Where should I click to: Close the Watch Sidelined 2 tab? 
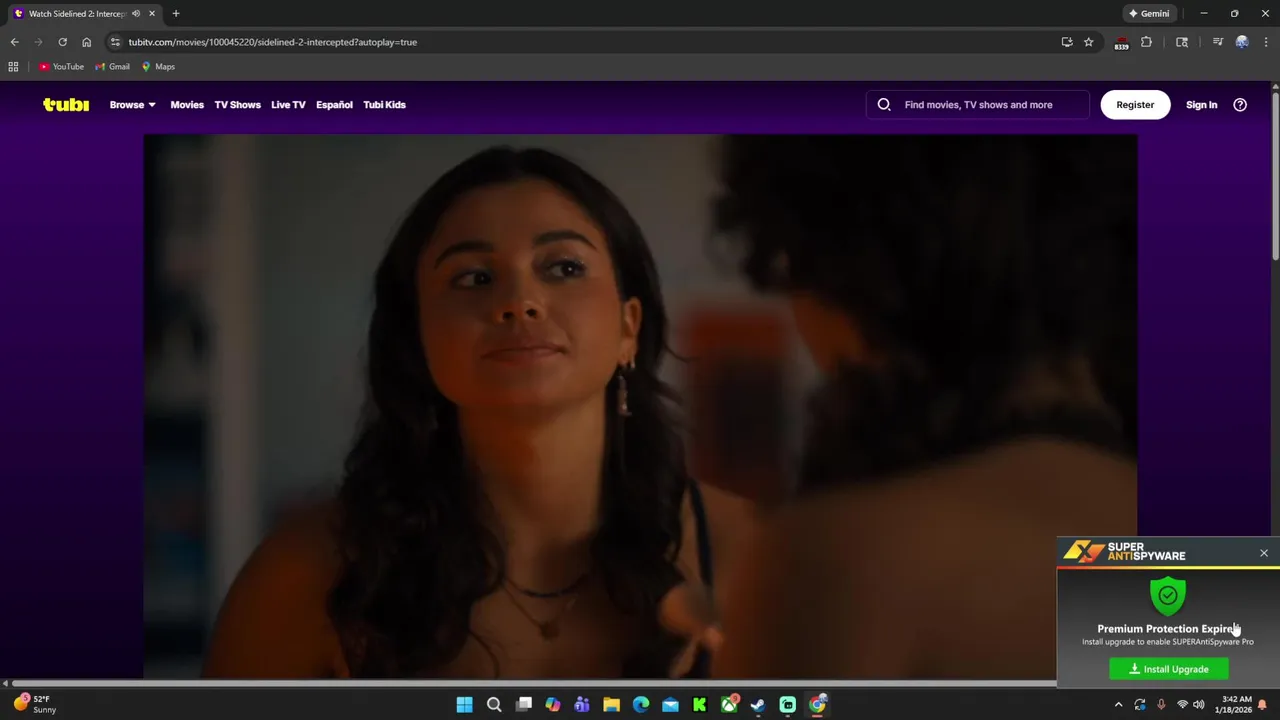click(152, 14)
